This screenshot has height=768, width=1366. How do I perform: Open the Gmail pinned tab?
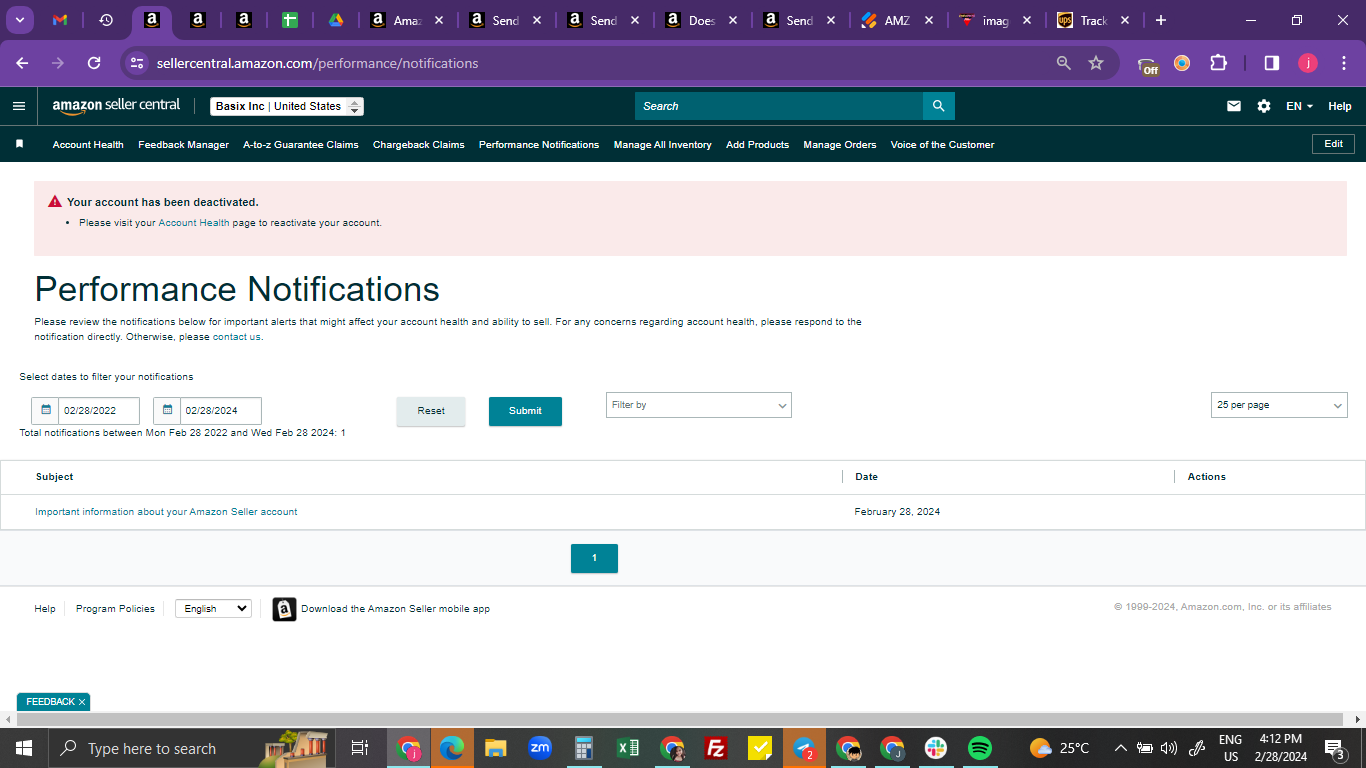coord(60,20)
